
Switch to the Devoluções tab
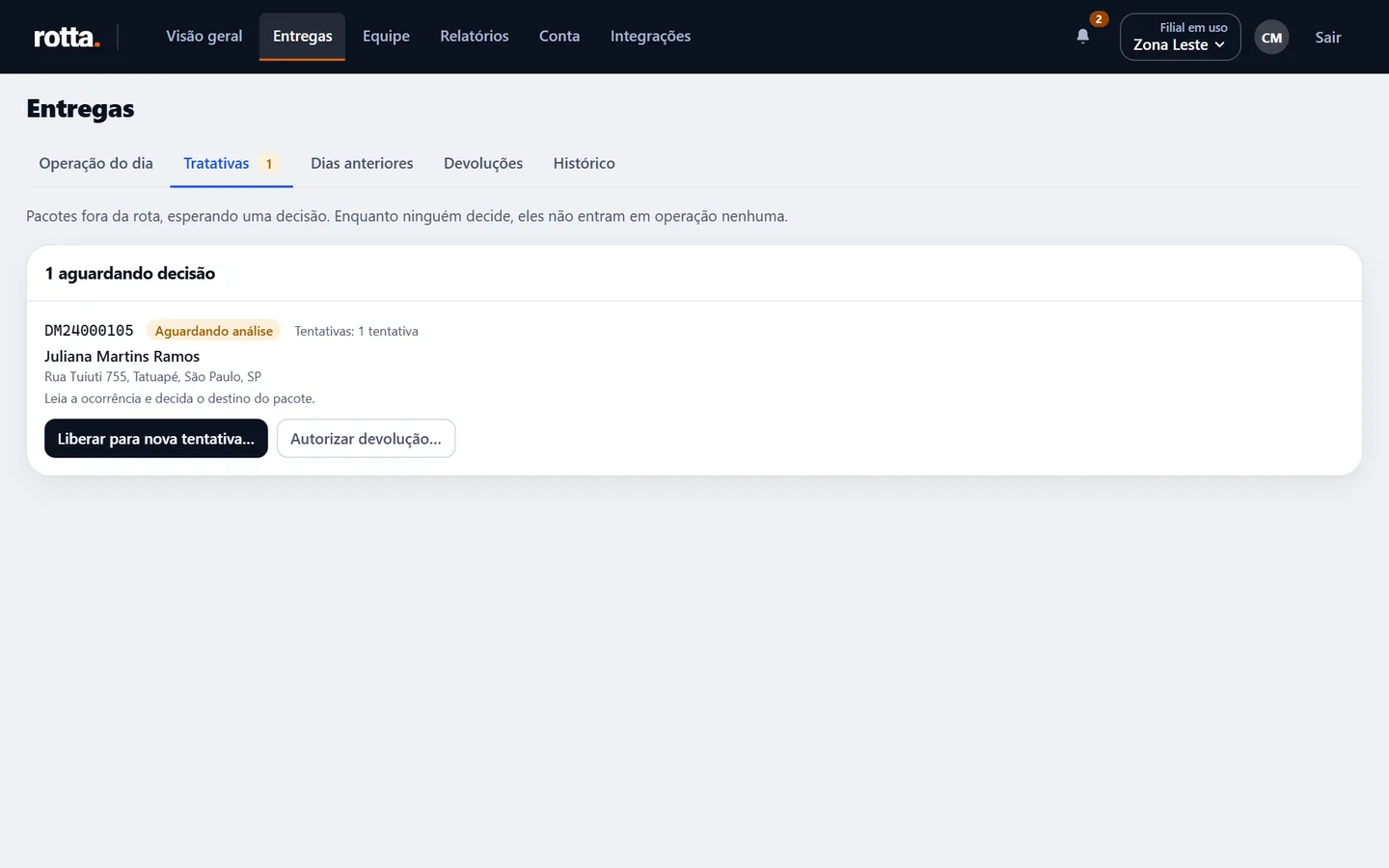click(x=483, y=164)
